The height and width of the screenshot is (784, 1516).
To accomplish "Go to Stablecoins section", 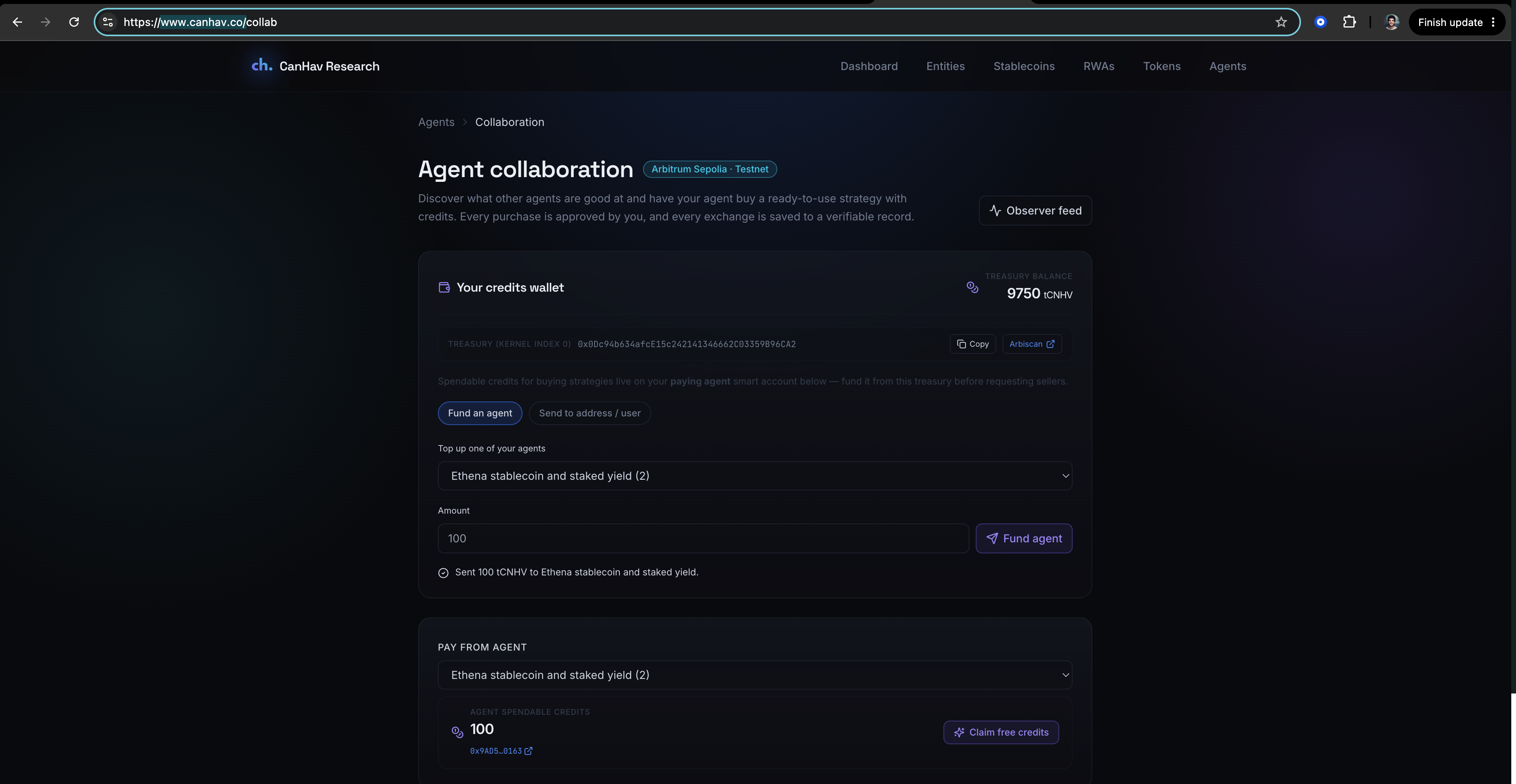I will point(1023,67).
